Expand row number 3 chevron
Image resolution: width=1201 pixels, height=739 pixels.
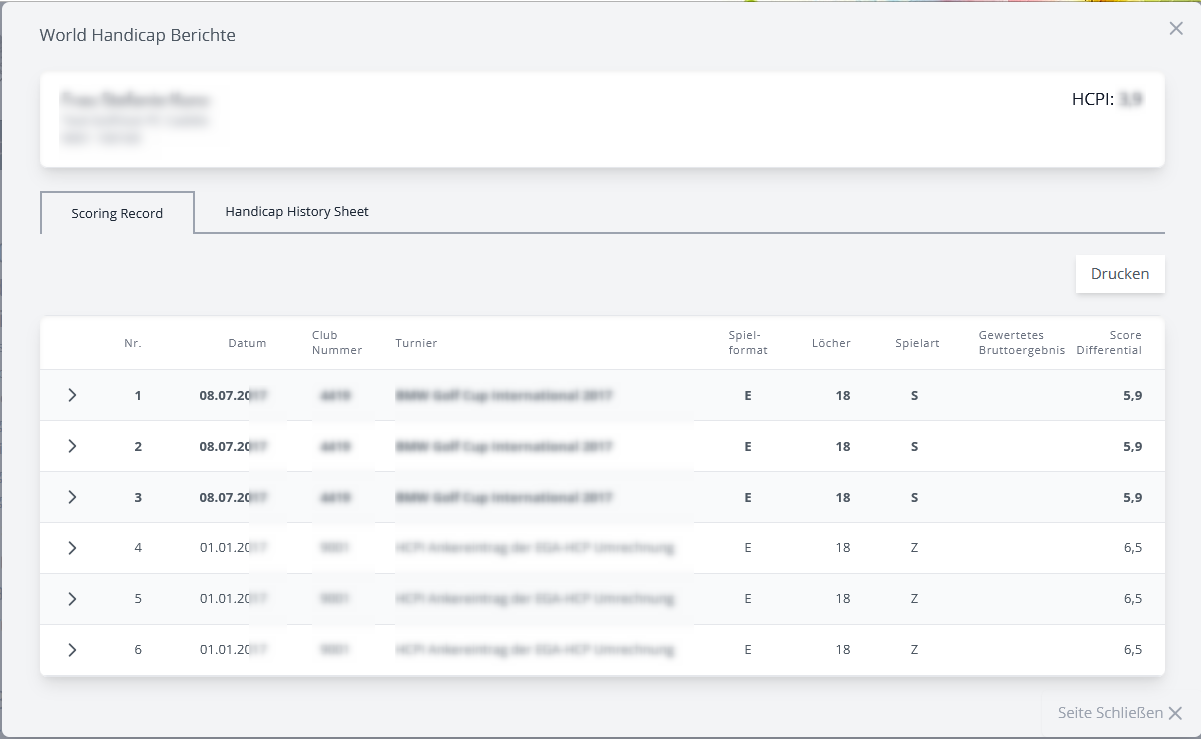(72, 497)
